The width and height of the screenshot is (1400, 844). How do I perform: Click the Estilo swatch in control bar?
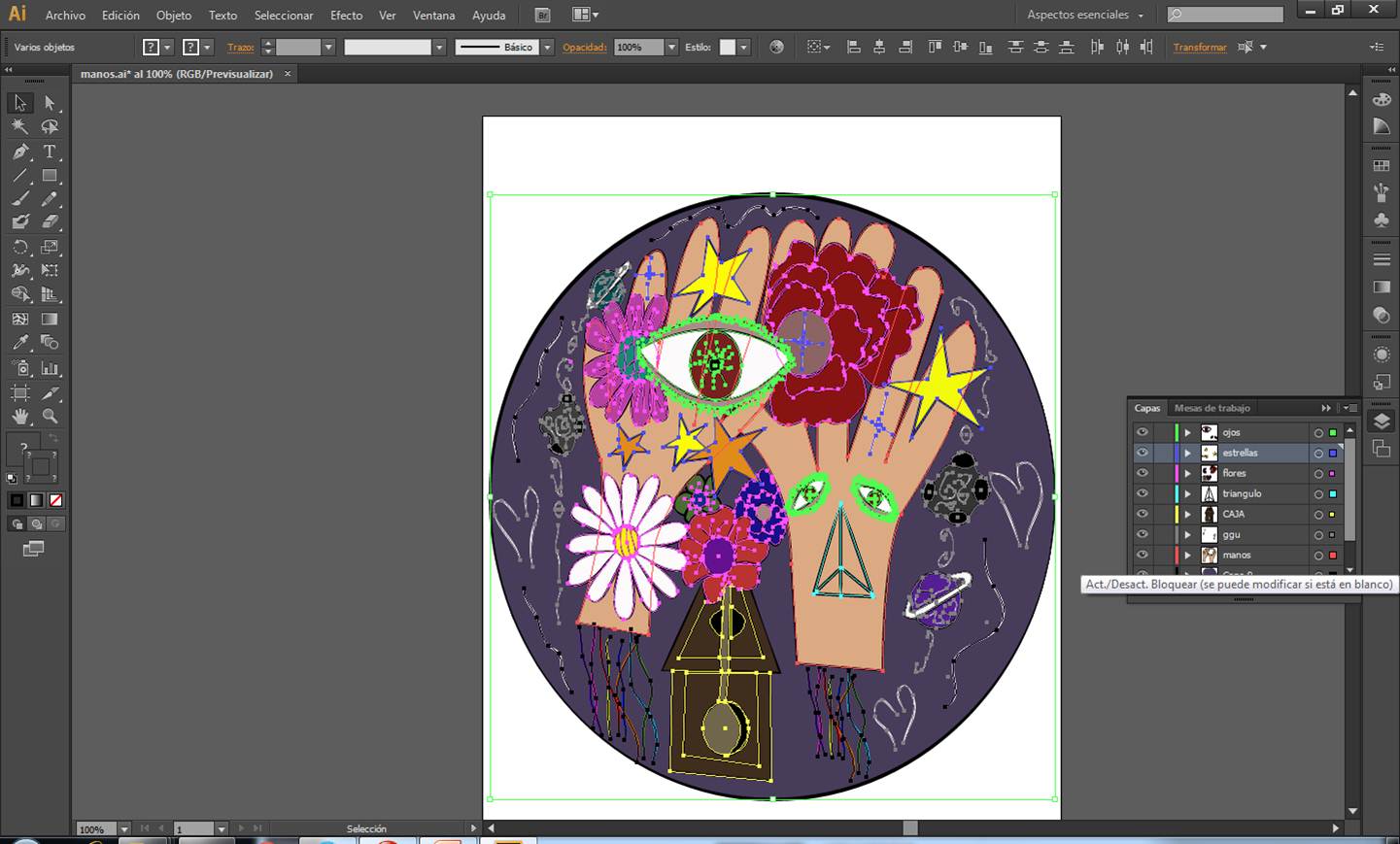click(727, 48)
